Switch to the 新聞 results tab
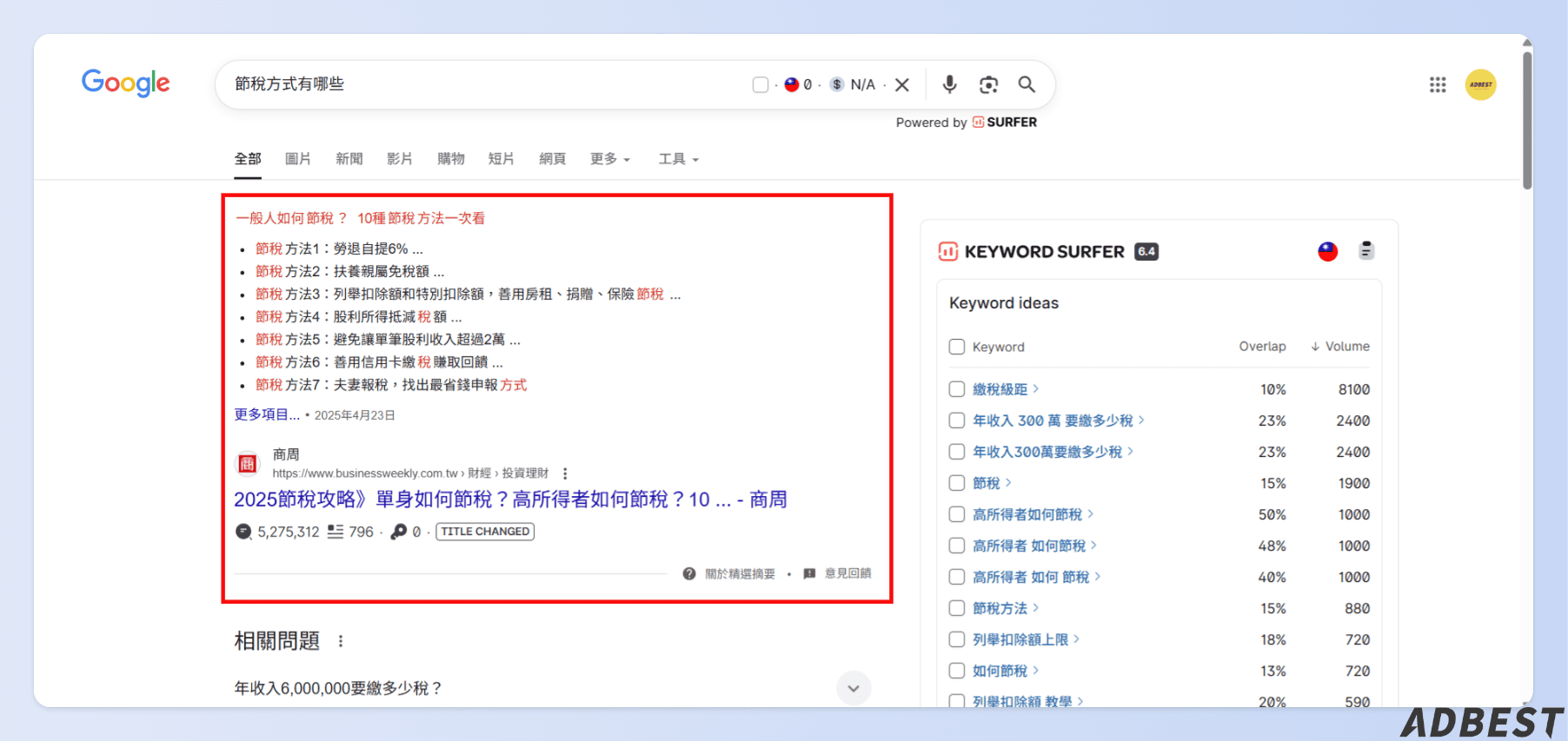The width and height of the screenshot is (1568, 741). pyautogui.click(x=349, y=159)
